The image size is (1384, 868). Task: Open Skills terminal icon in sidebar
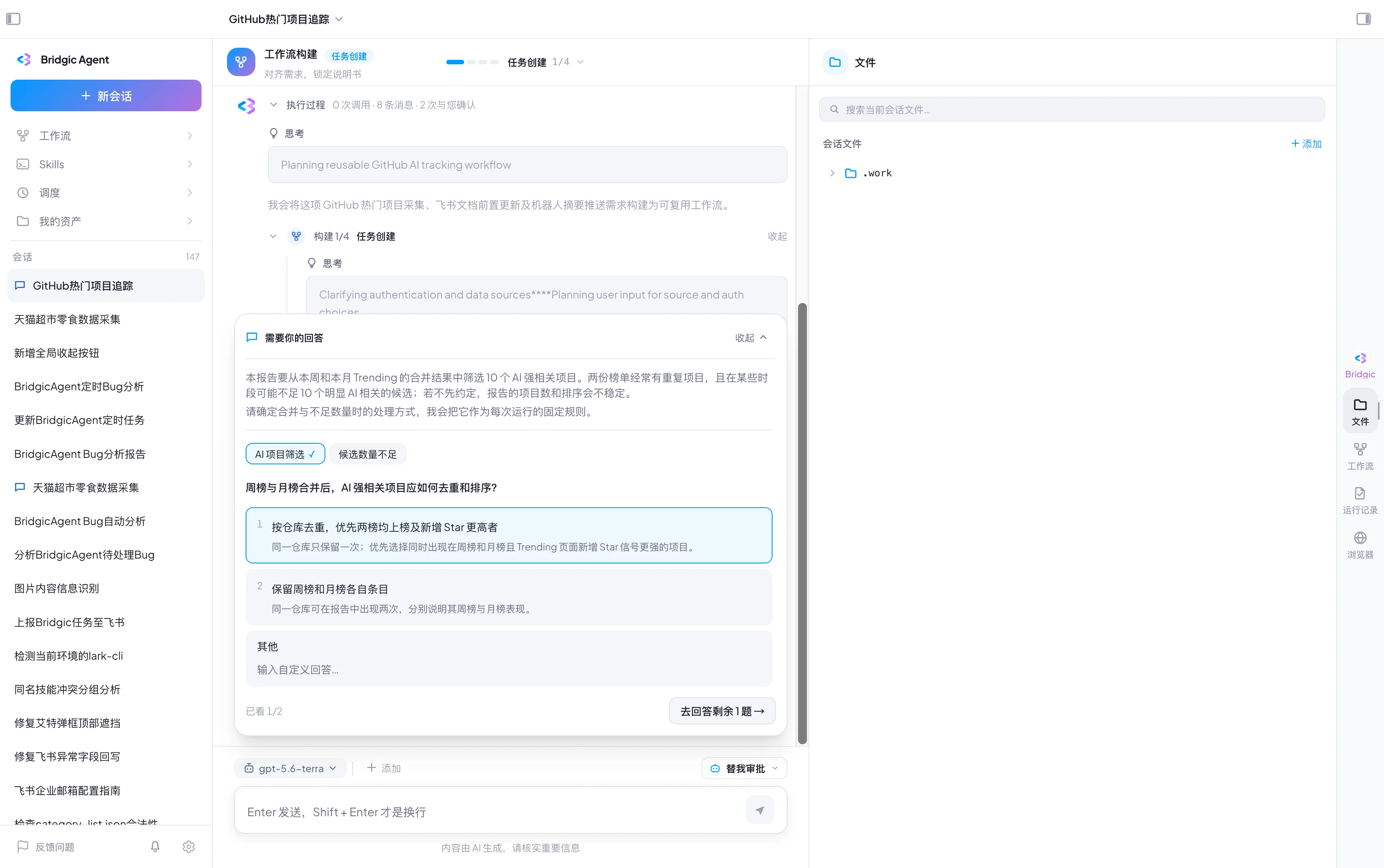coord(22,164)
